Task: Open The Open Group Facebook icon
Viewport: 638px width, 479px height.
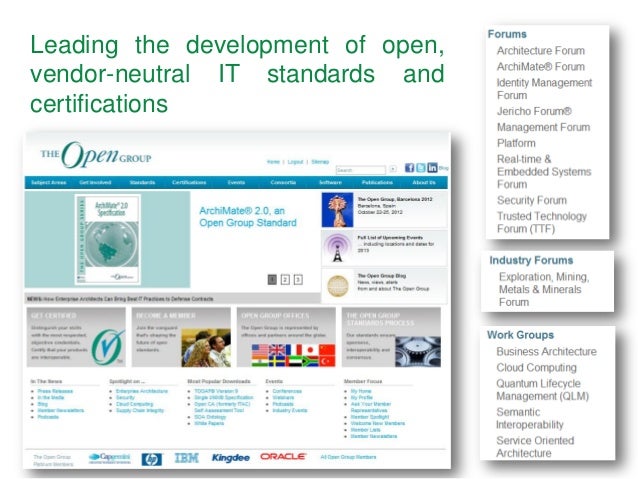Action: point(409,168)
